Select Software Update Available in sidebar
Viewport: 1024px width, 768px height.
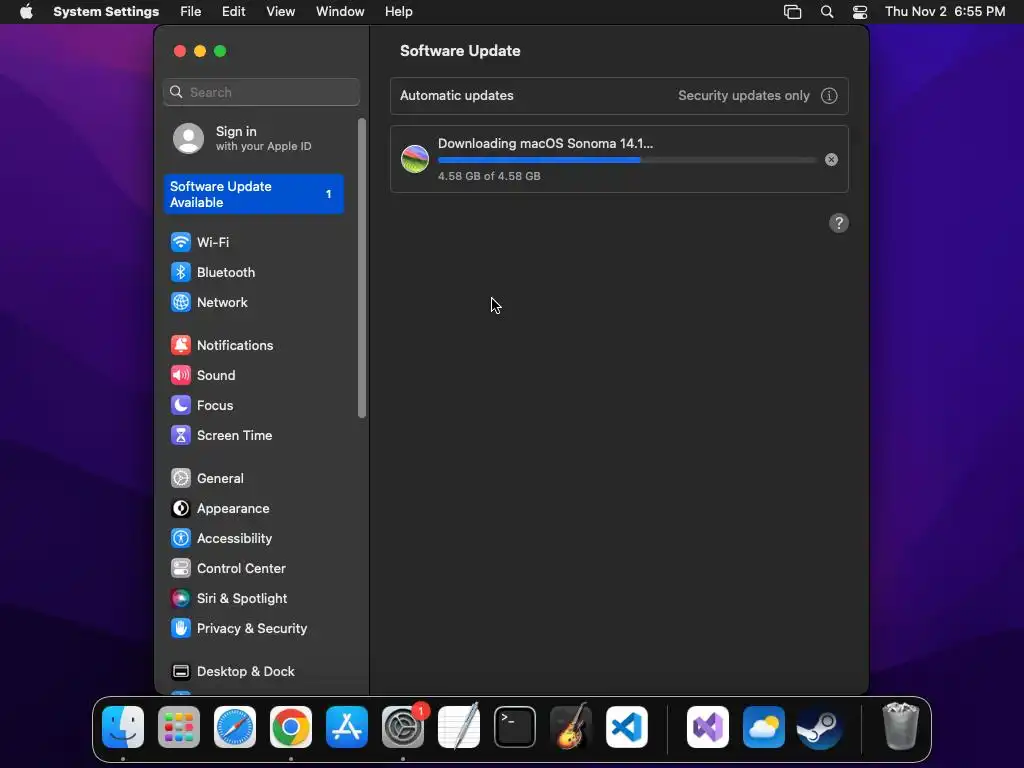coord(253,195)
